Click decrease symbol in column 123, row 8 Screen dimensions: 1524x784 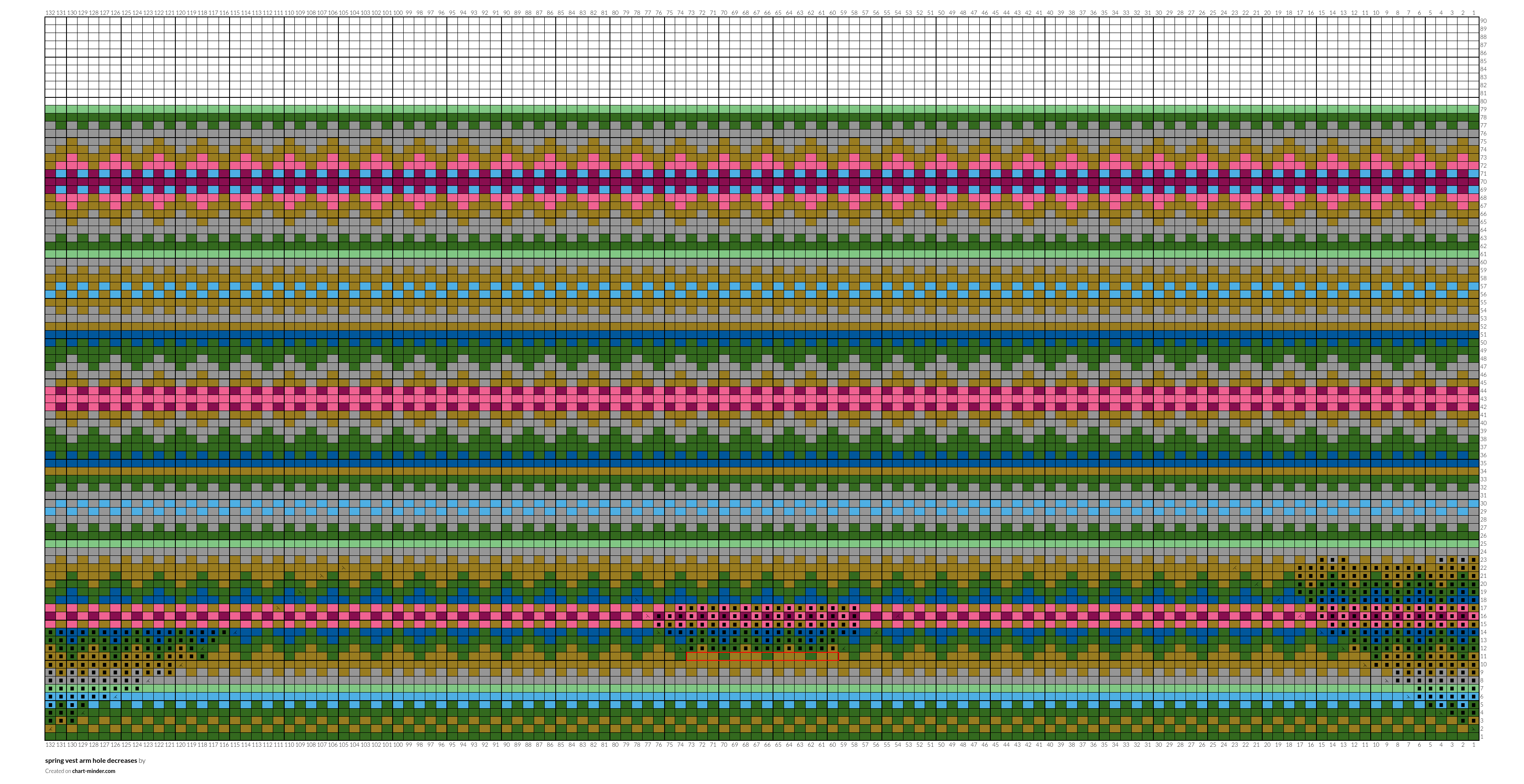(x=148, y=681)
